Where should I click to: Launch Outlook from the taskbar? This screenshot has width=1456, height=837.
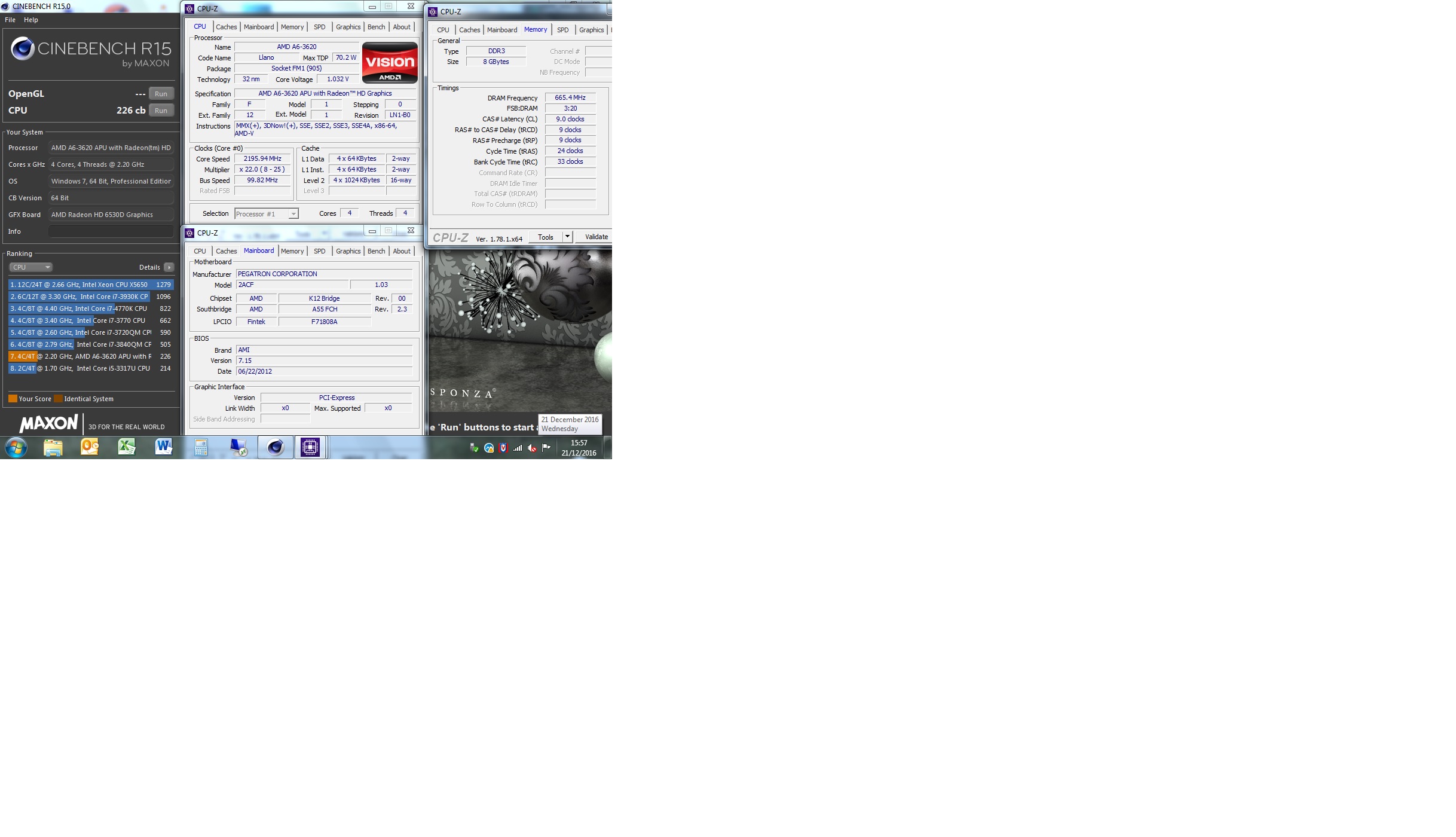click(x=90, y=447)
